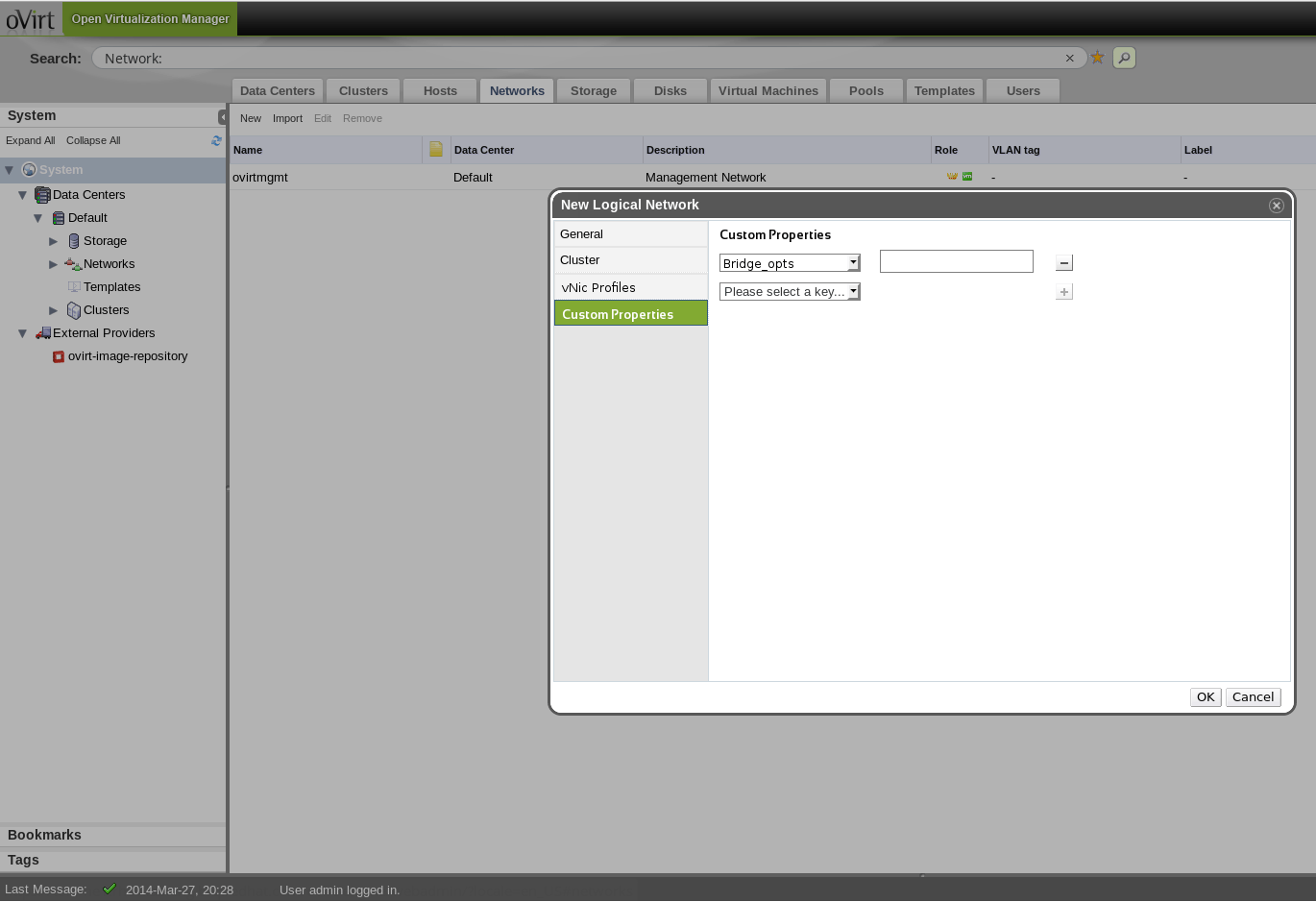Screen dimensions: 1316x902
Task: Click the ovirt-image-repository provider icon
Action: (x=59, y=356)
